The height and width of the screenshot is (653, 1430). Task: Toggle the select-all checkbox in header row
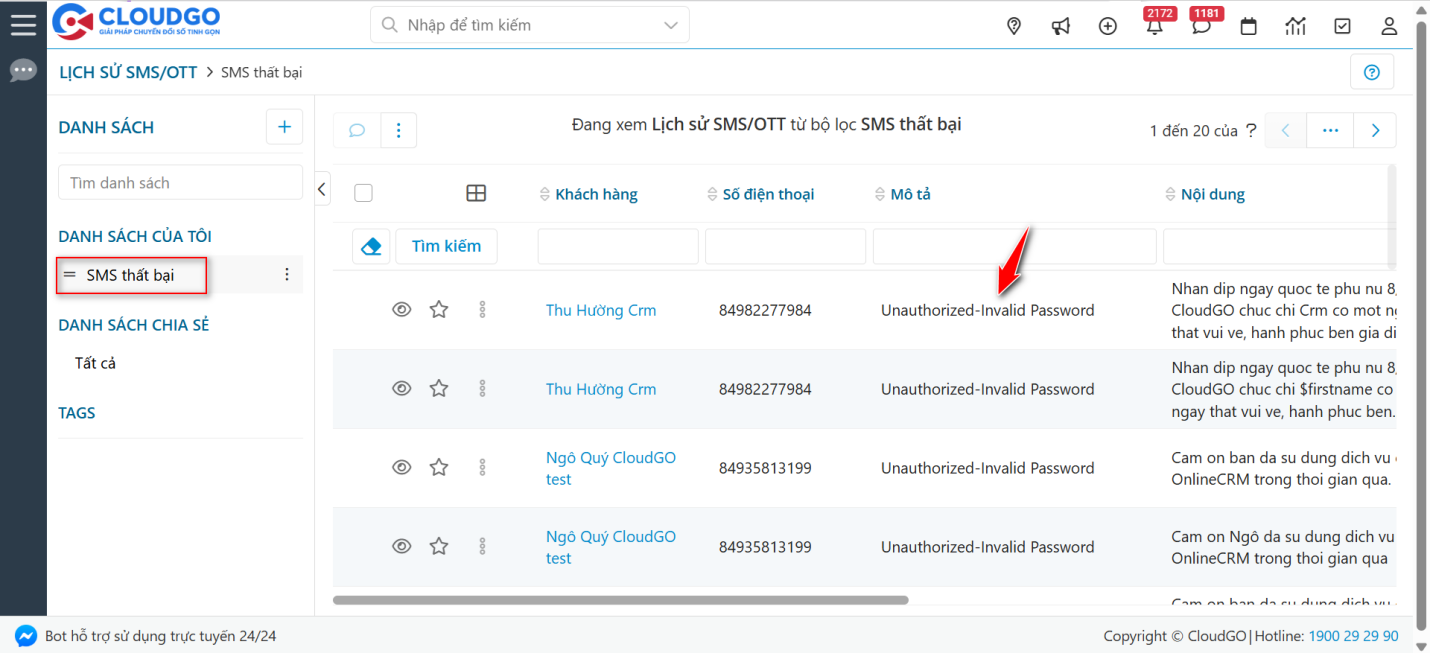(x=363, y=192)
